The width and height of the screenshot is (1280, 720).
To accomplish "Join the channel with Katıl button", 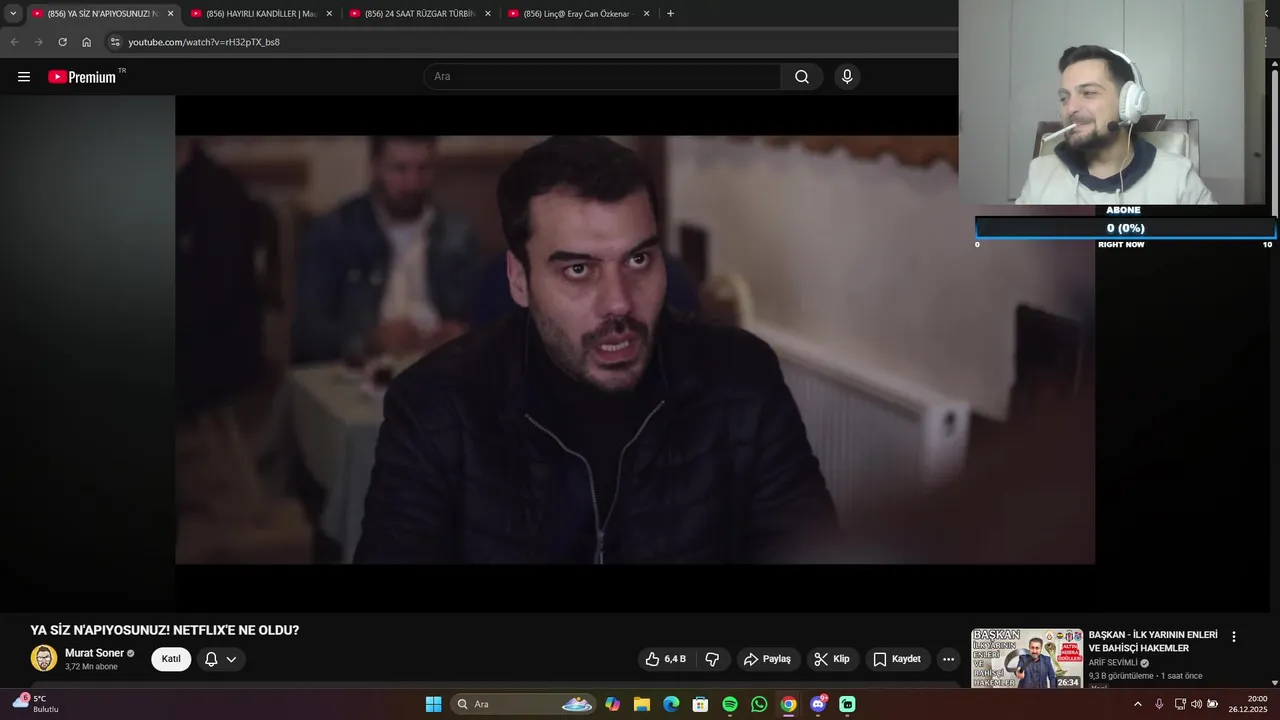I will [171, 659].
